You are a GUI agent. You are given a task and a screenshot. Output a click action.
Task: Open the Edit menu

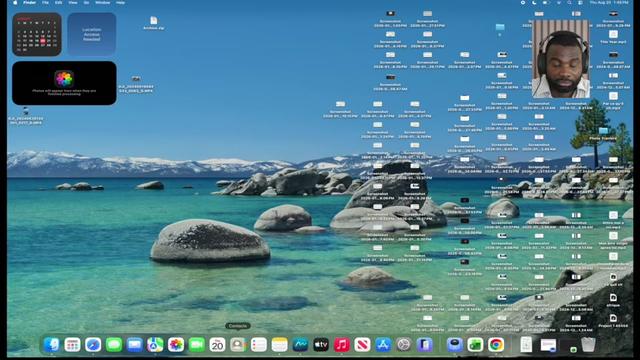pyautogui.click(x=59, y=2)
